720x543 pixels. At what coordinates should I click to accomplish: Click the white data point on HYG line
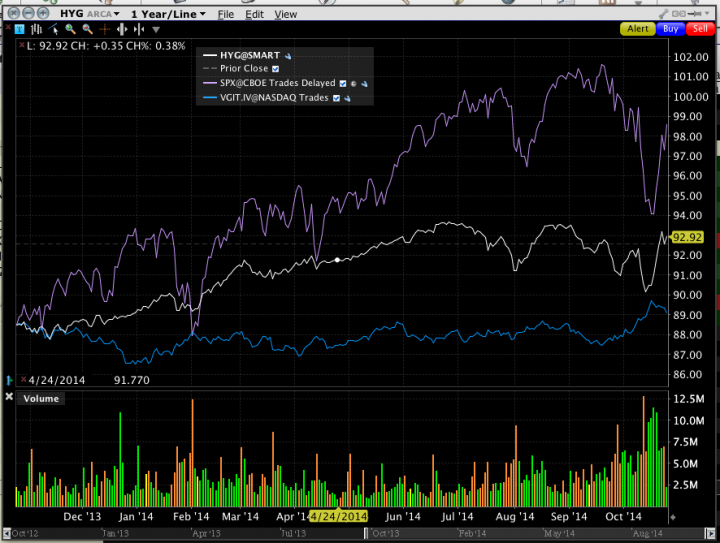[x=338, y=260]
